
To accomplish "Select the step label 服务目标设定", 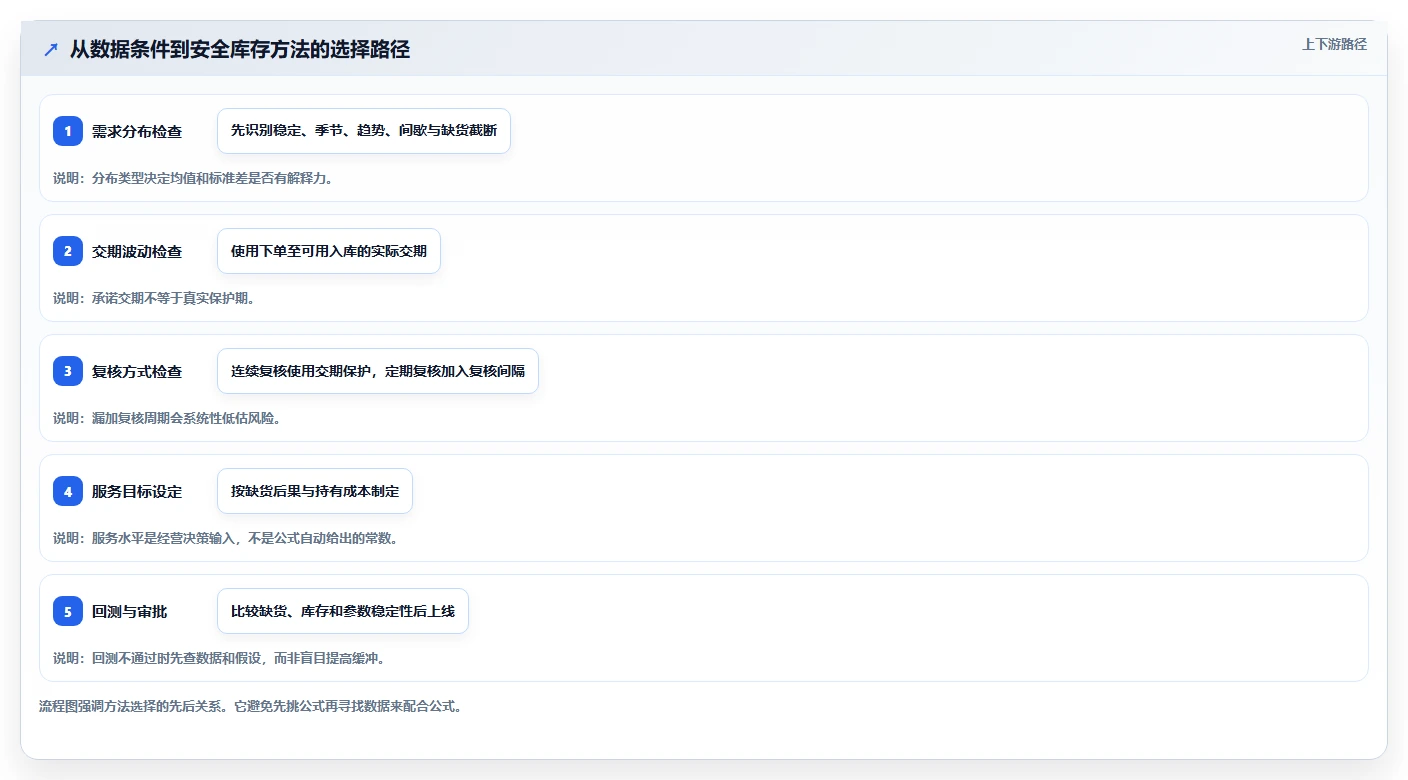I will (x=137, y=491).
